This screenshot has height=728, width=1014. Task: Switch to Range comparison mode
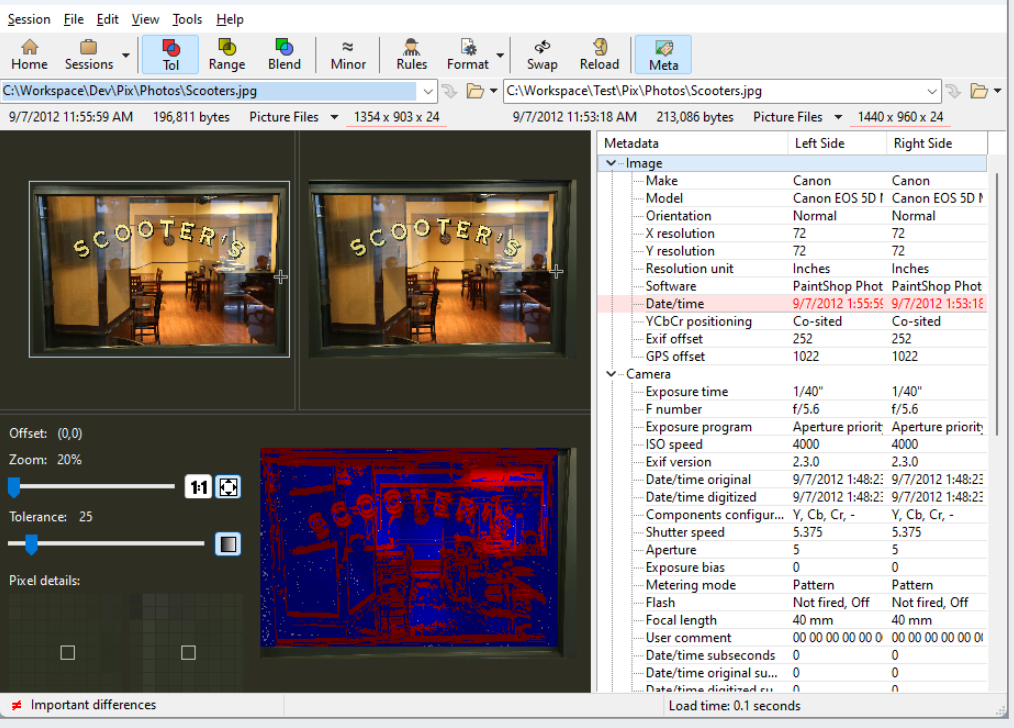[227, 55]
